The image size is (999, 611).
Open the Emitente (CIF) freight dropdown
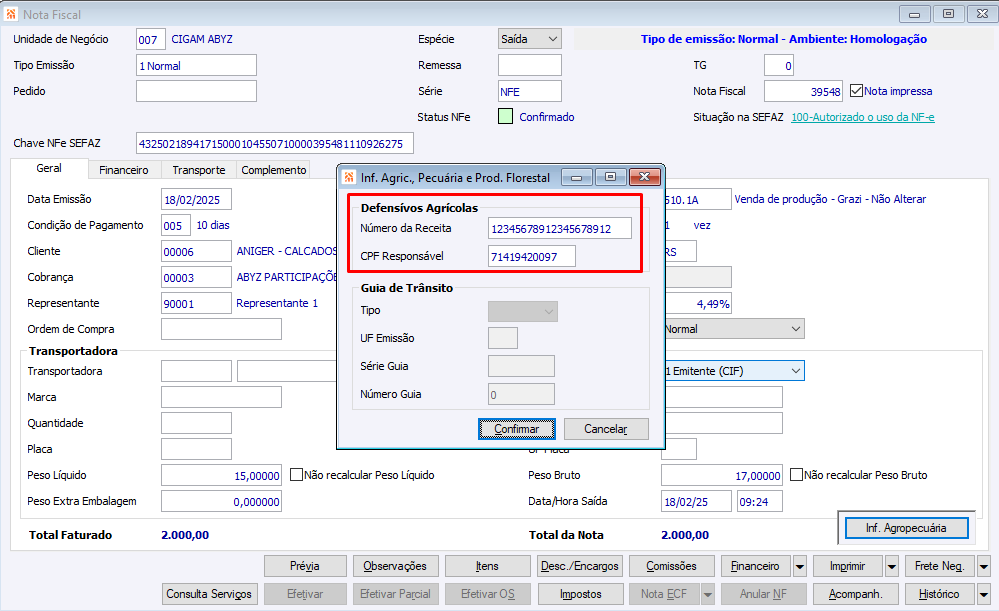click(733, 371)
